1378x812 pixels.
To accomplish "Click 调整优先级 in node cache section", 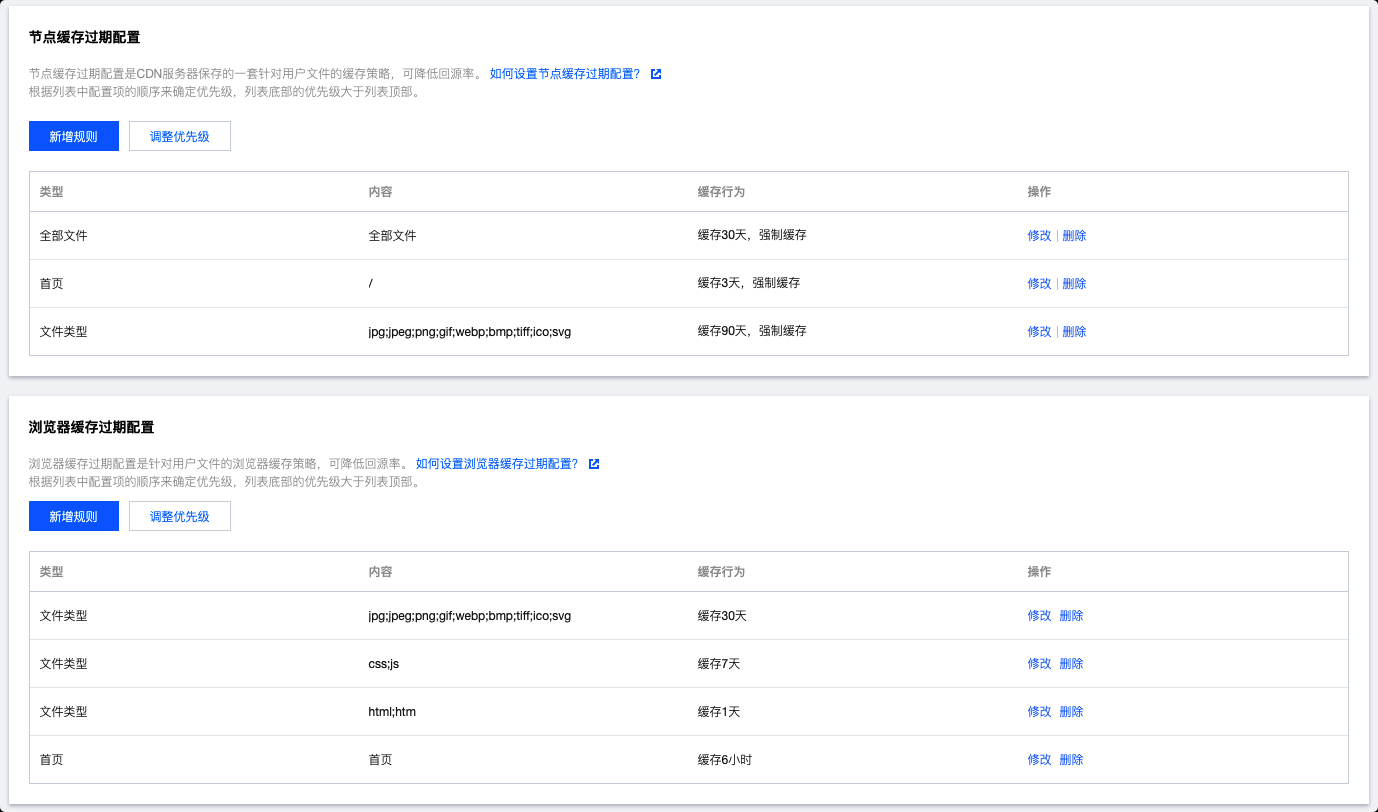I will point(180,136).
